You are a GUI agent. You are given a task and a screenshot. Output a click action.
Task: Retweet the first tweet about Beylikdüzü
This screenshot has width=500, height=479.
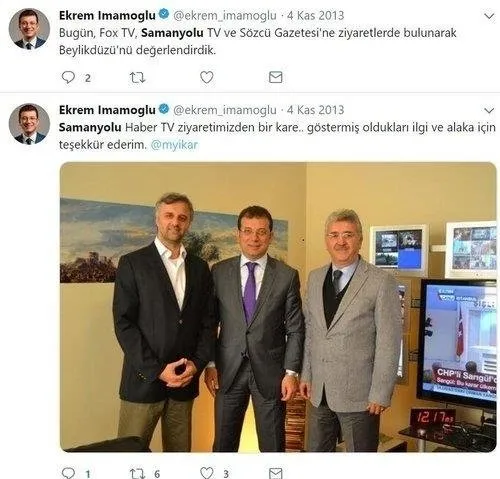click(137, 78)
